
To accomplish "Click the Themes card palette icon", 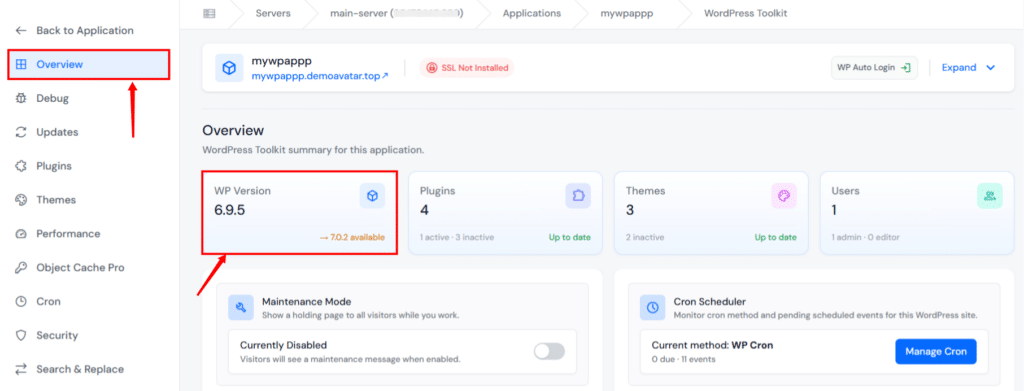I will point(784,196).
